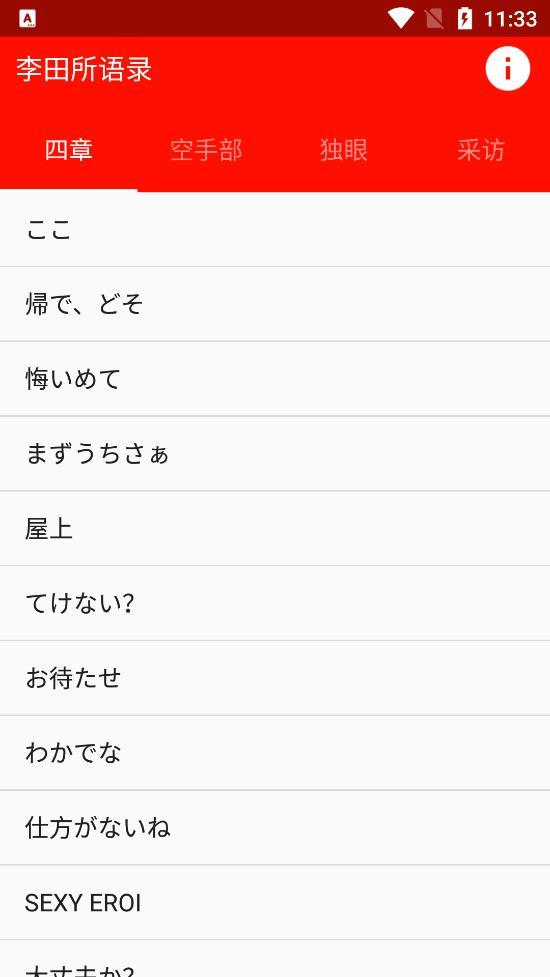
Task: Tap the てけない? phrase
Action: tap(275, 603)
